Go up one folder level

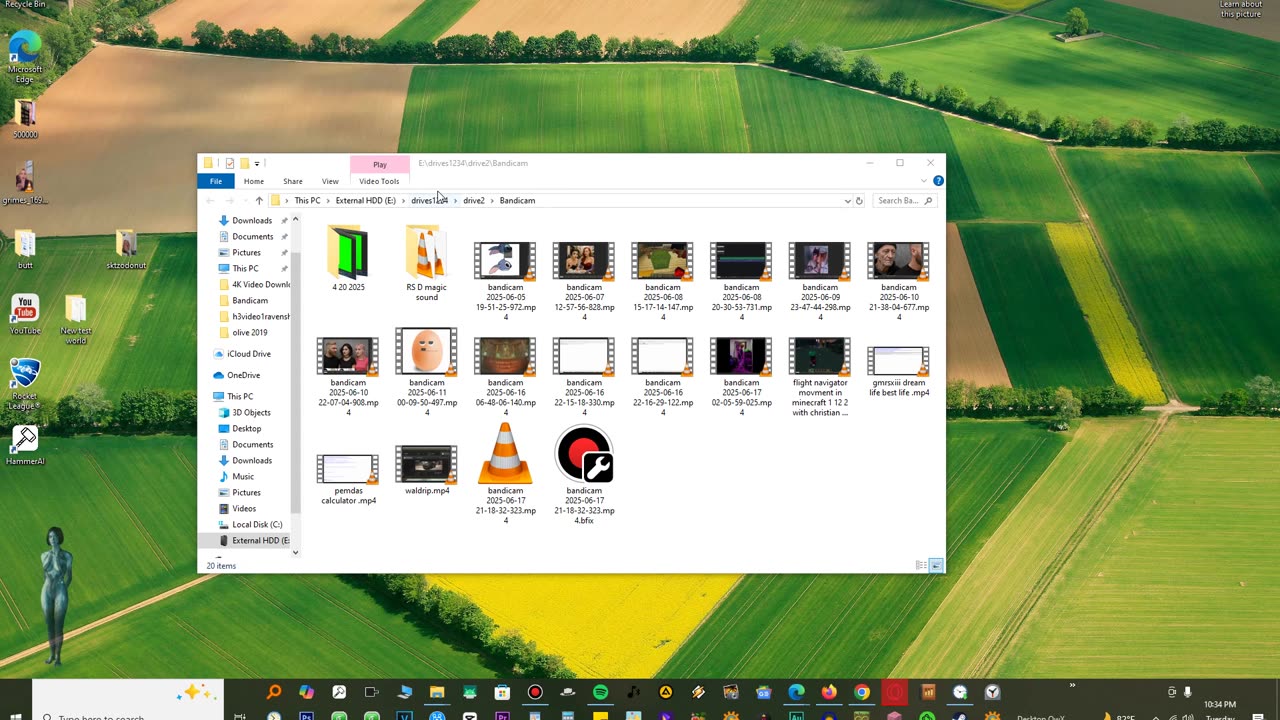point(259,201)
